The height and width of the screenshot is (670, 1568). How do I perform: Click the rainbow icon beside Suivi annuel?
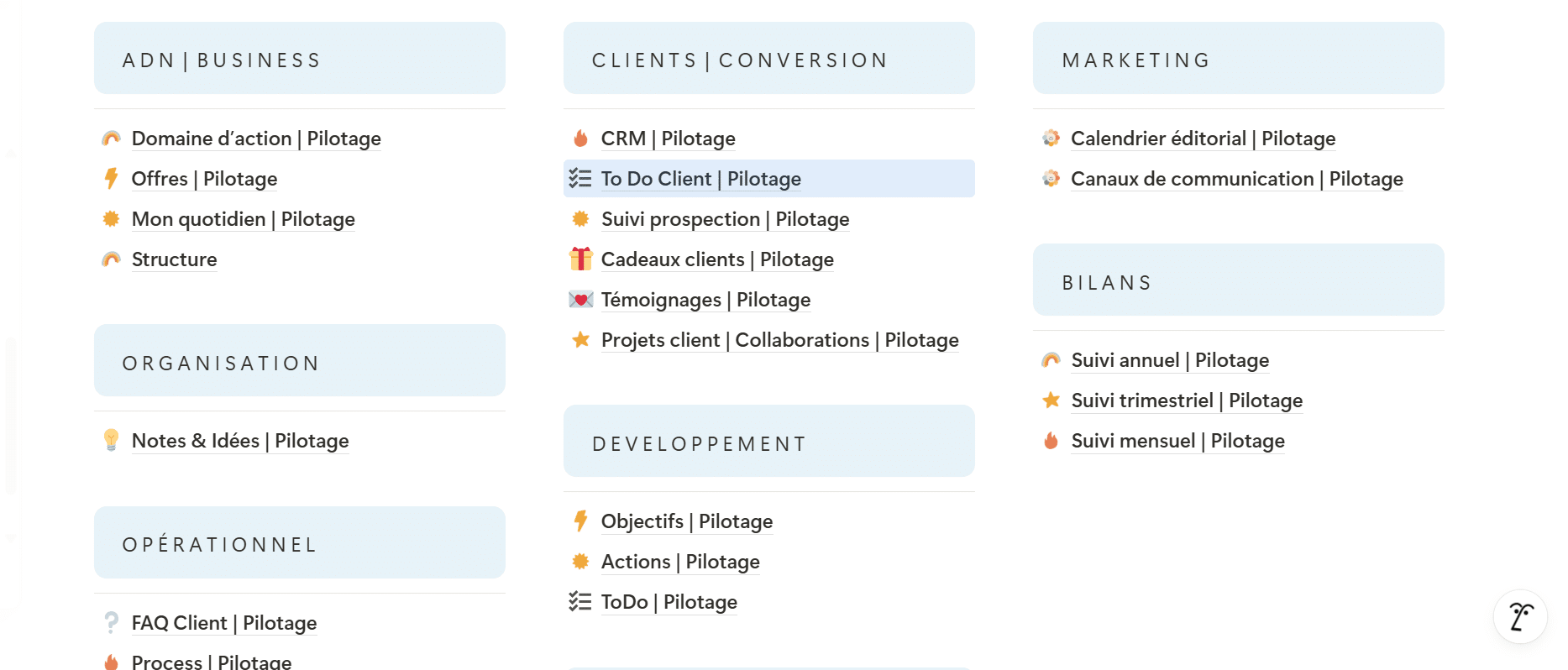(x=1051, y=360)
